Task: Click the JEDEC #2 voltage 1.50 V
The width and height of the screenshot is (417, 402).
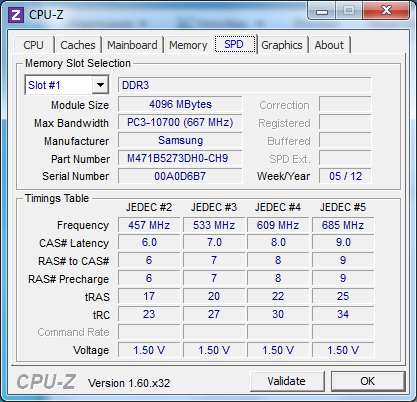Action: [x=149, y=350]
